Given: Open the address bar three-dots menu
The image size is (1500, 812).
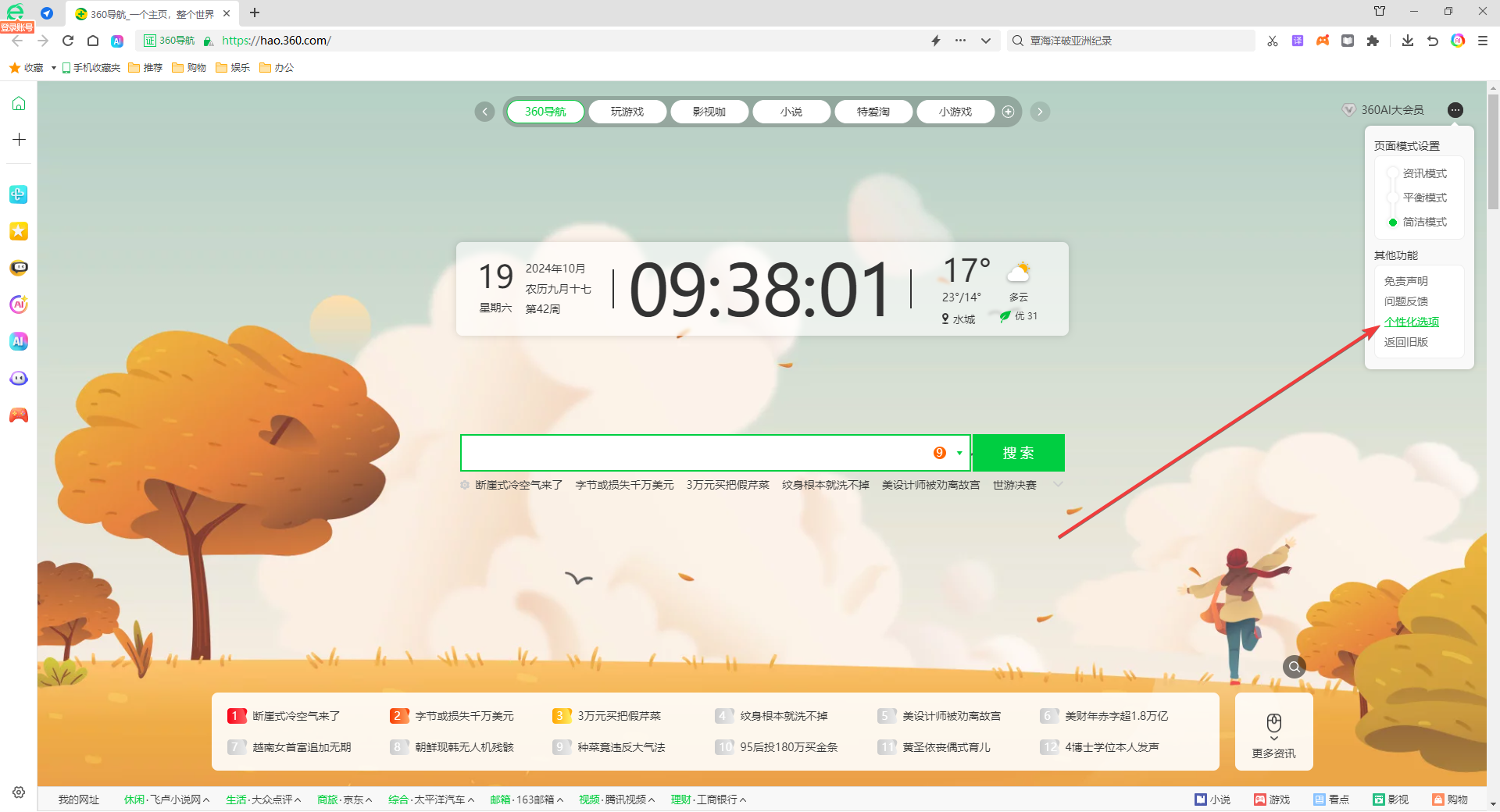Looking at the screenshot, I should (x=960, y=41).
